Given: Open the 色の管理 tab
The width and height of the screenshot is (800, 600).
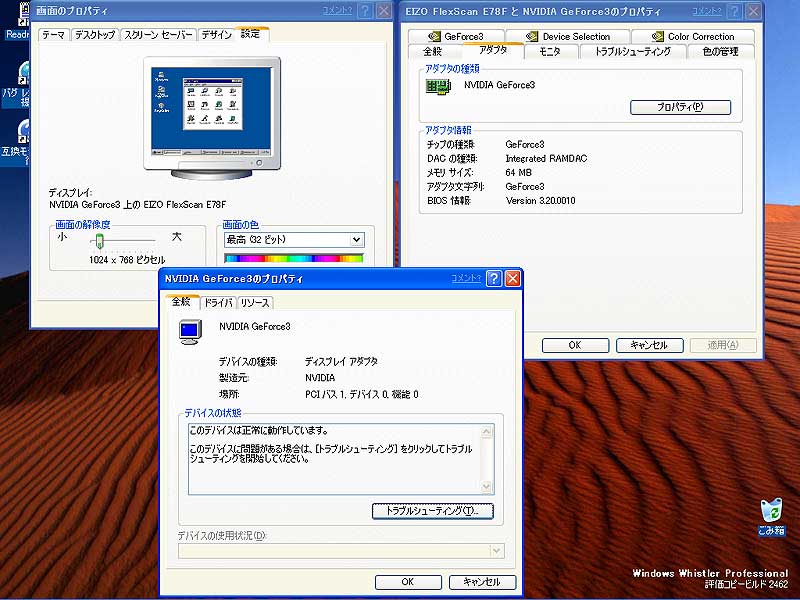Looking at the screenshot, I should 720,52.
